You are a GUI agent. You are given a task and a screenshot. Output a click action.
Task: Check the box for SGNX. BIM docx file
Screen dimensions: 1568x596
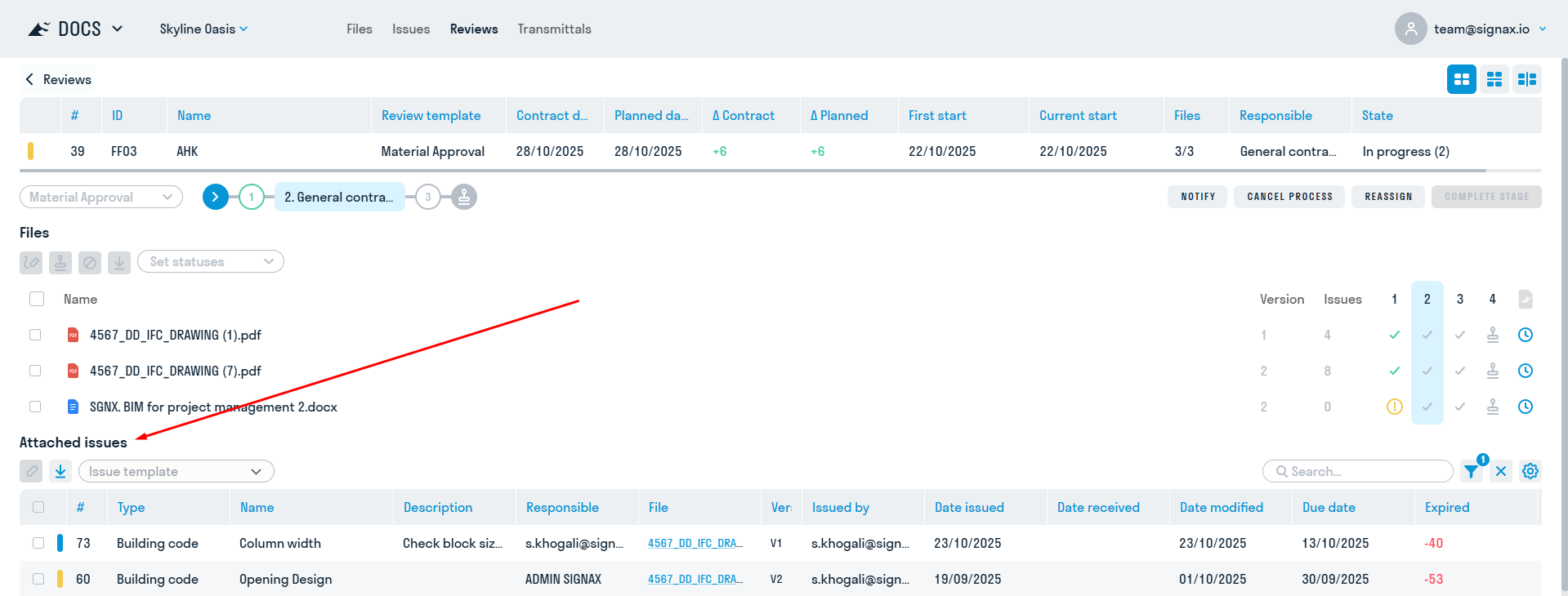[35, 407]
